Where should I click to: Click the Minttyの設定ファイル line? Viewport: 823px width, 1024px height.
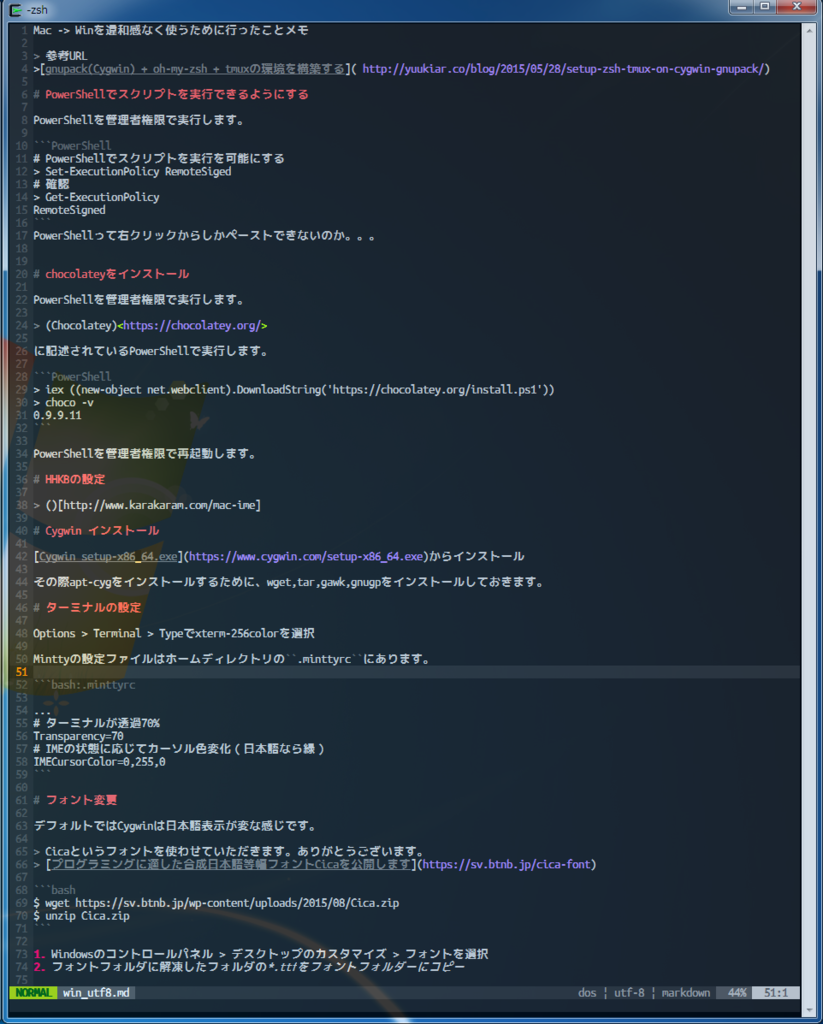pos(234,659)
